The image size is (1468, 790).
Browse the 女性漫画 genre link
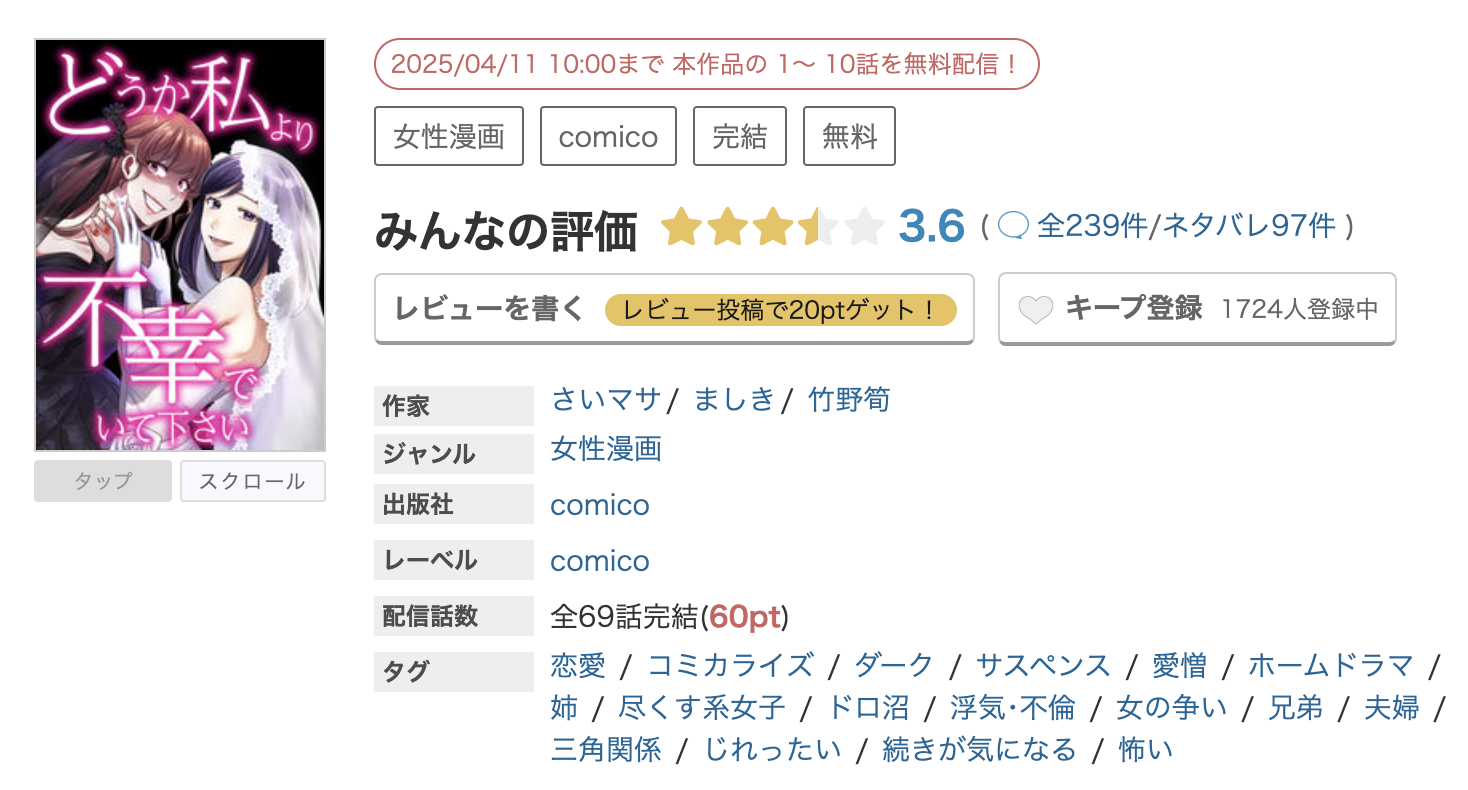605,450
